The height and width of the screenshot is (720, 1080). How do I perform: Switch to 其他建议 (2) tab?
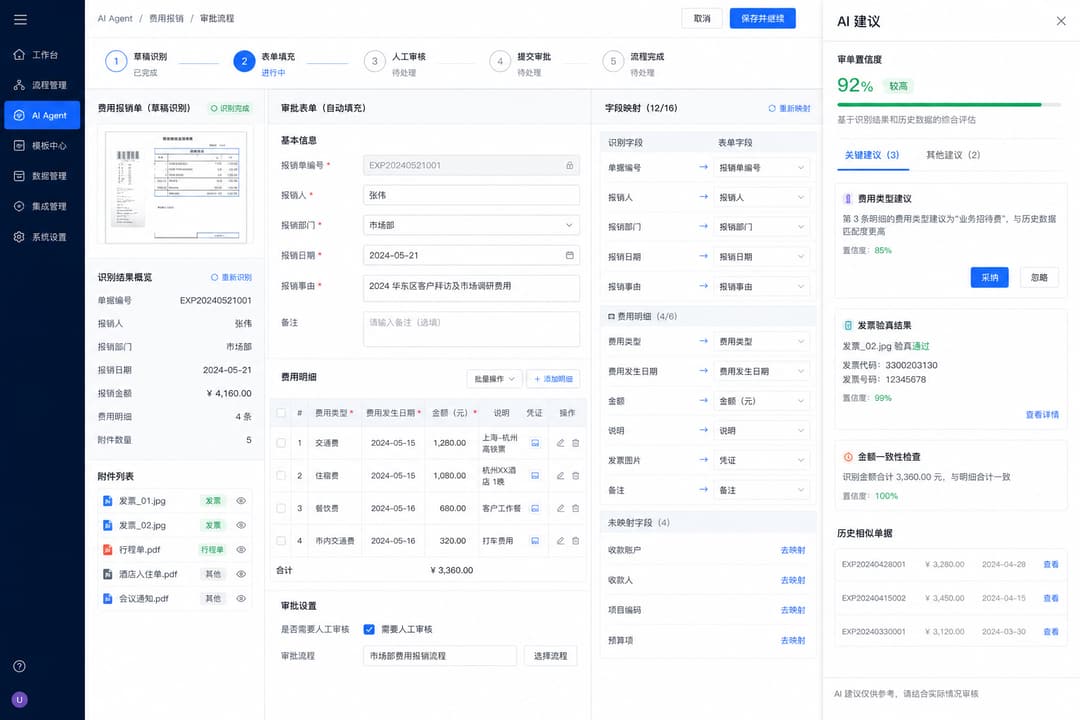(x=953, y=155)
